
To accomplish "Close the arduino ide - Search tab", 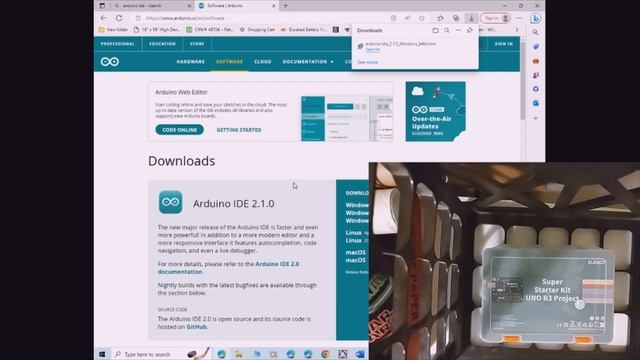I will point(189,6).
